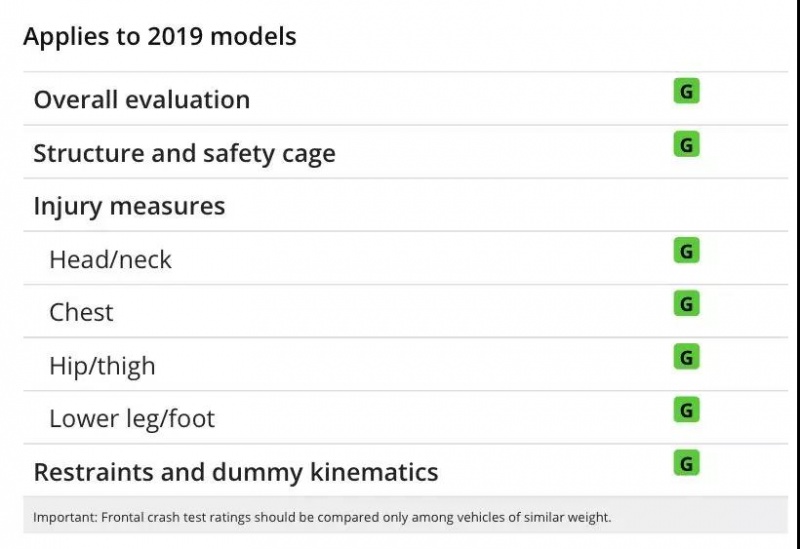This screenshot has width=800, height=549.
Task: Click the Injury measures section heading
Action: (x=129, y=207)
